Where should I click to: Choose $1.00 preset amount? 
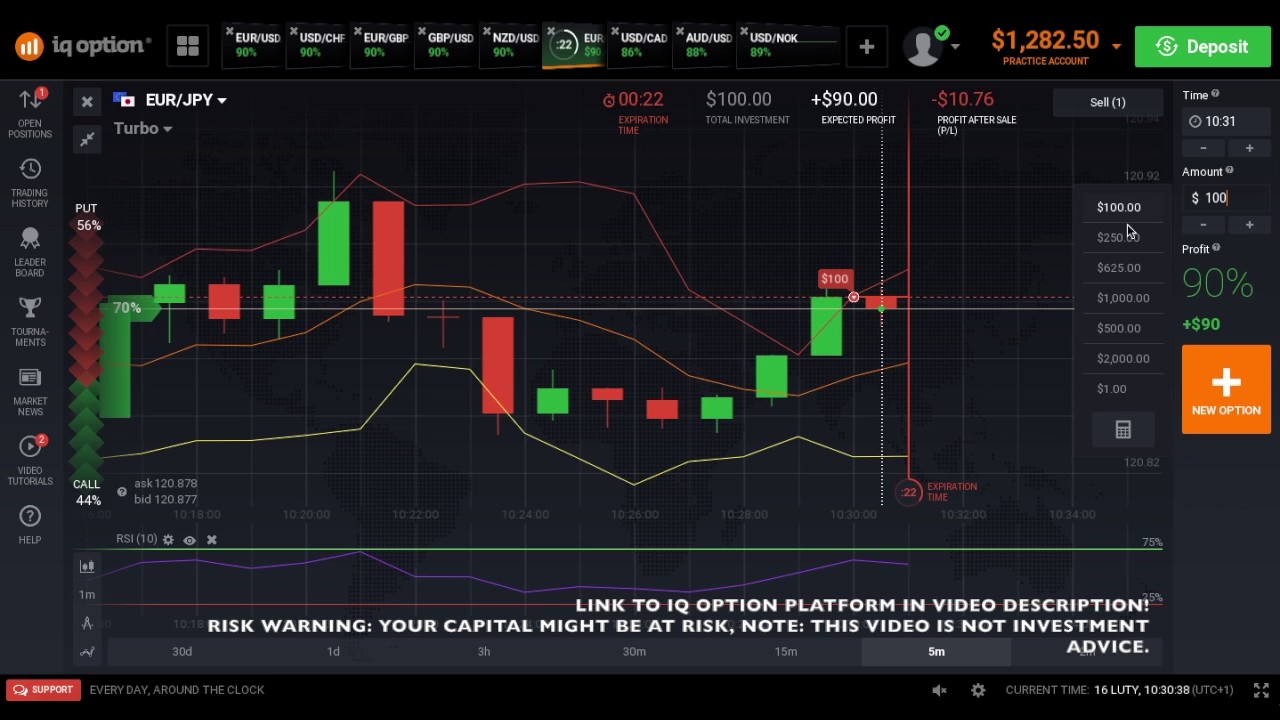pyautogui.click(x=1111, y=389)
